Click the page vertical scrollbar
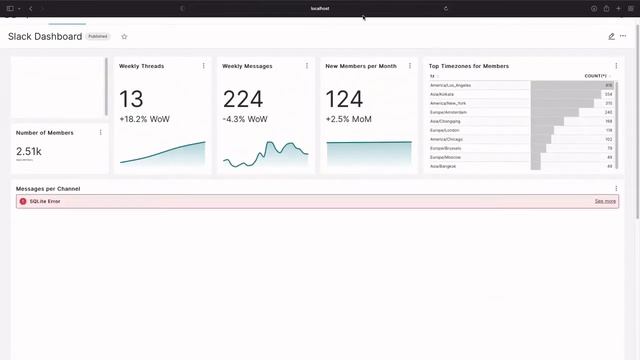Image resolution: width=640 pixels, height=360 pixels. click(x=638, y=122)
